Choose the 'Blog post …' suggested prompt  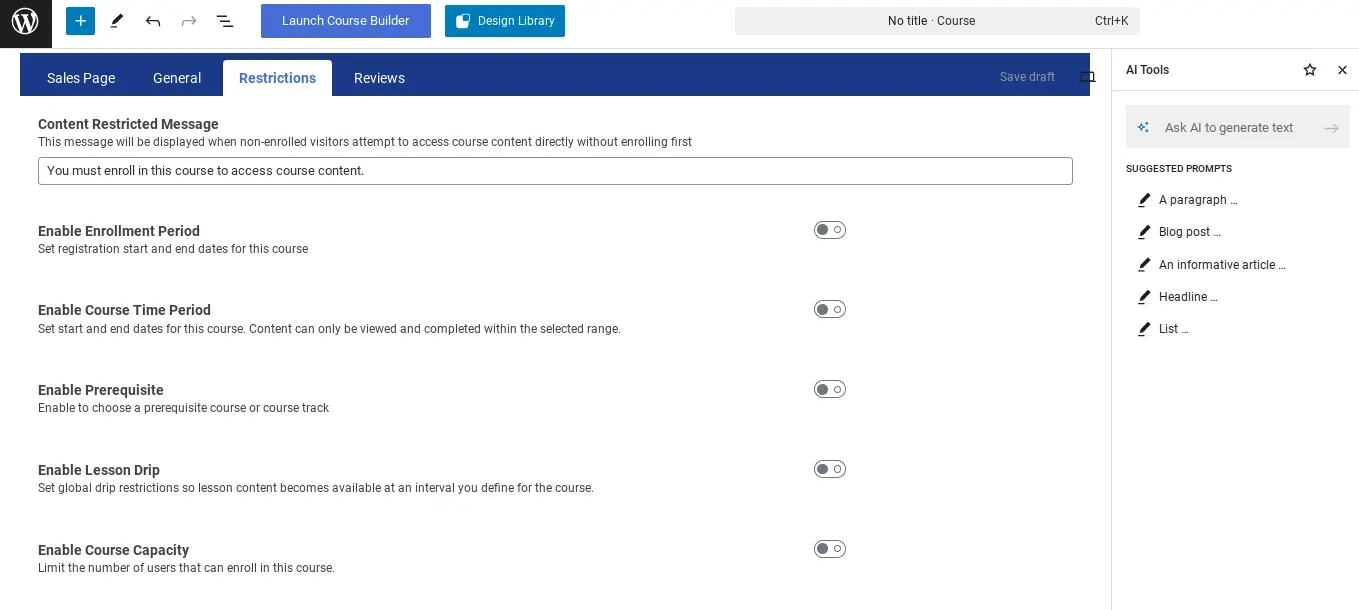(x=1180, y=232)
